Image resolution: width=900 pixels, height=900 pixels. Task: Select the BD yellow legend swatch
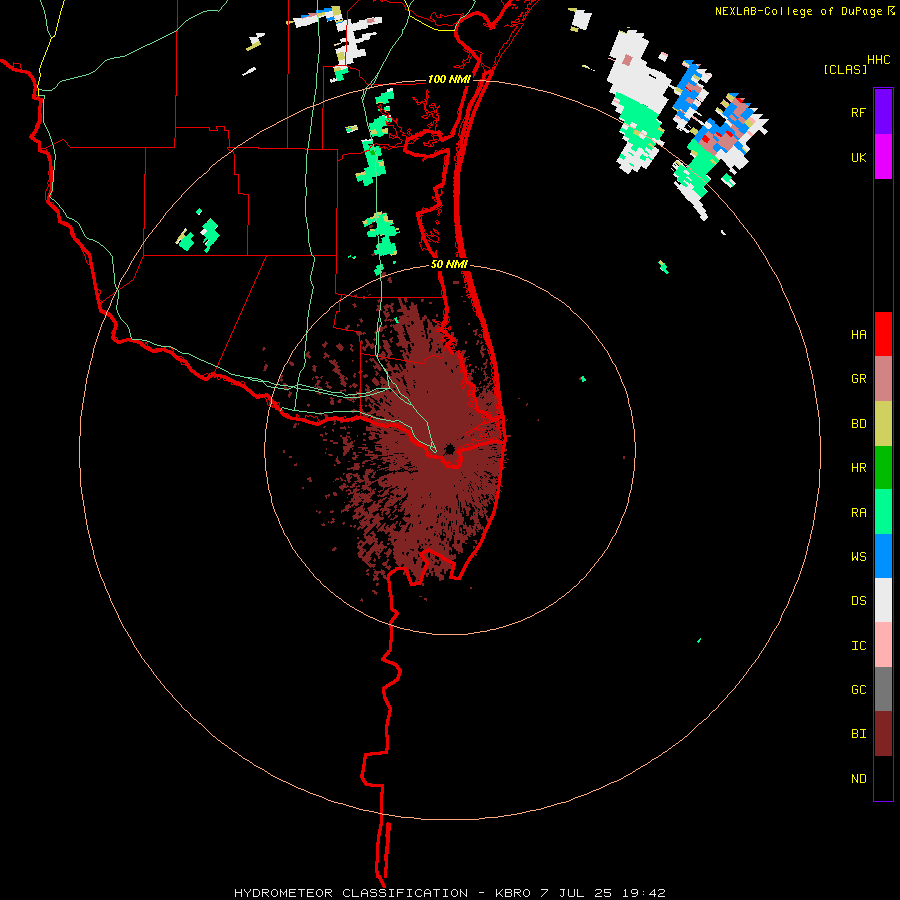[883, 424]
